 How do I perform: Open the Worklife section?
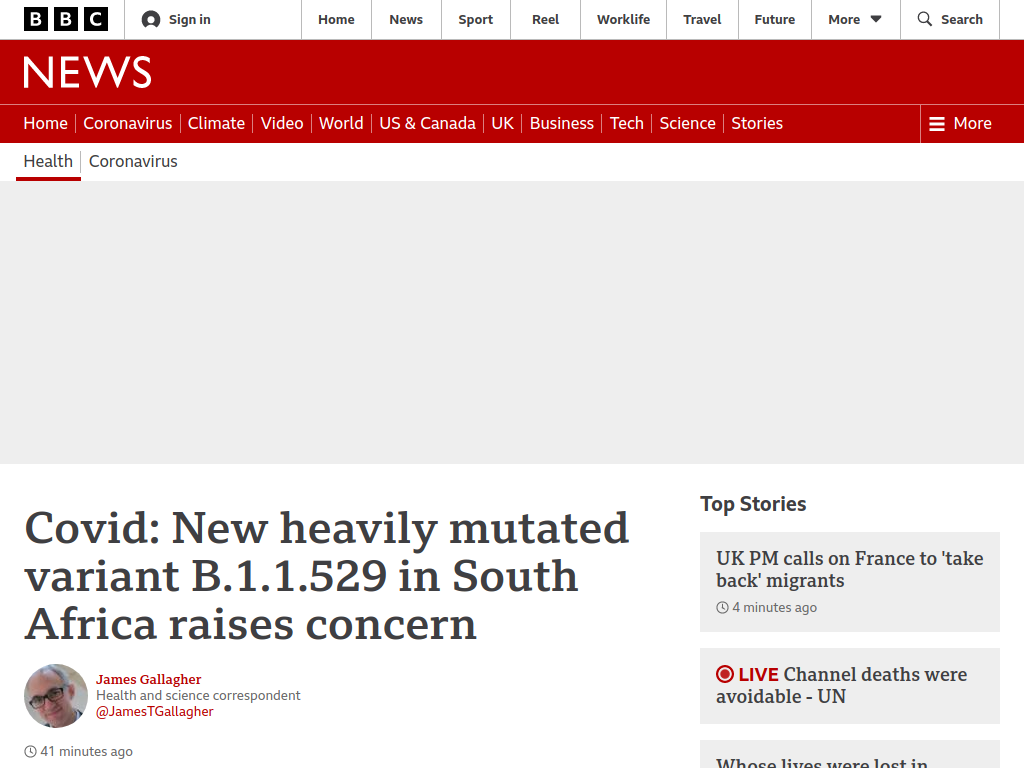[x=624, y=20]
